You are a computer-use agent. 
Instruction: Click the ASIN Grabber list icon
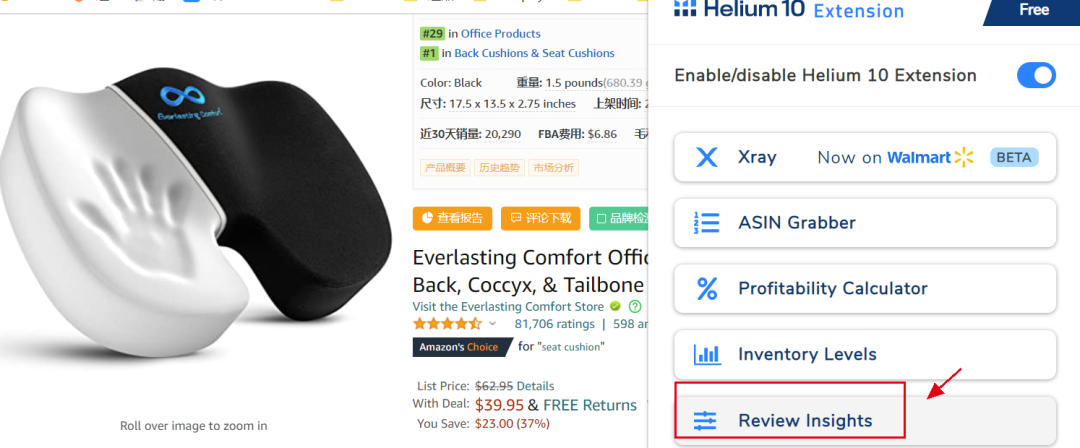(706, 223)
